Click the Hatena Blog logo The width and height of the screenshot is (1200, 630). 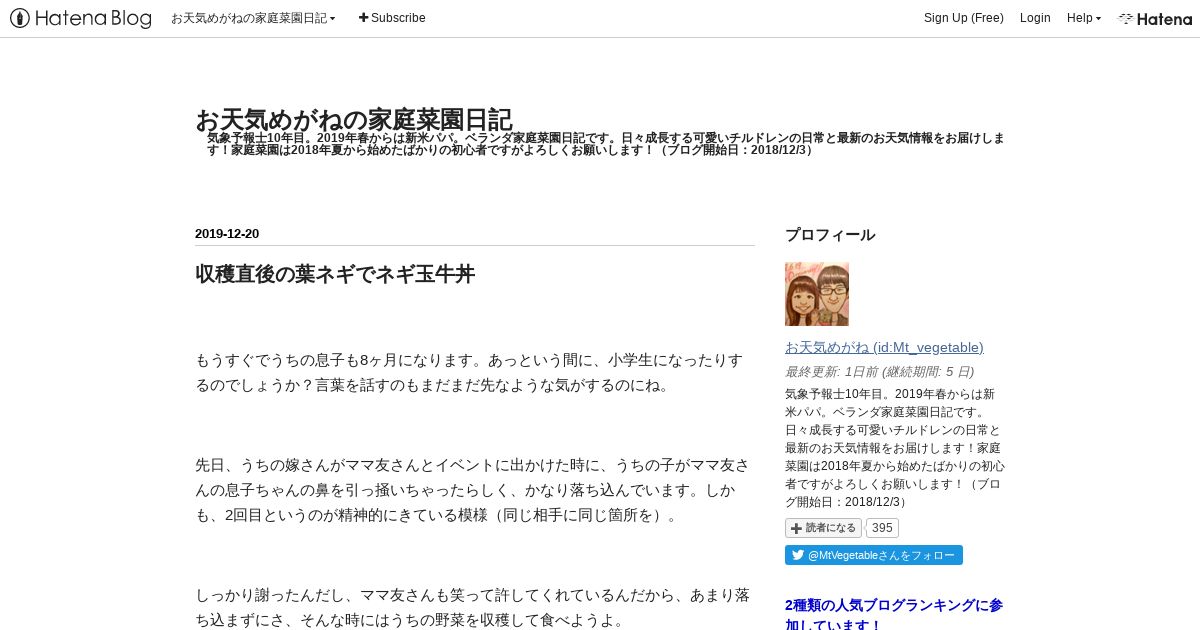81,18
